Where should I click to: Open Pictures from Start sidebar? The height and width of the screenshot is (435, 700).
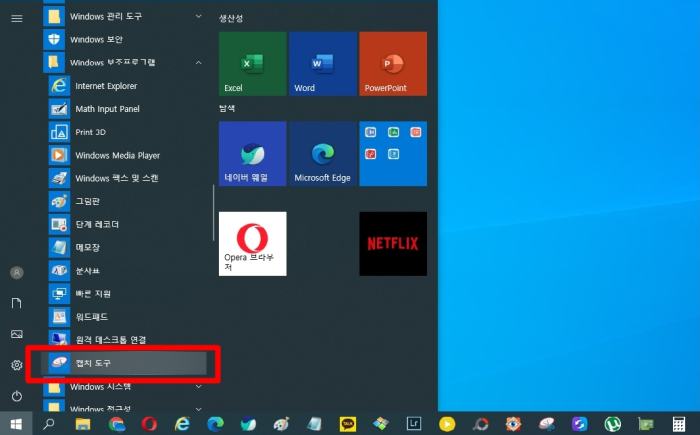pyautogui.click(x=17, y=334)
